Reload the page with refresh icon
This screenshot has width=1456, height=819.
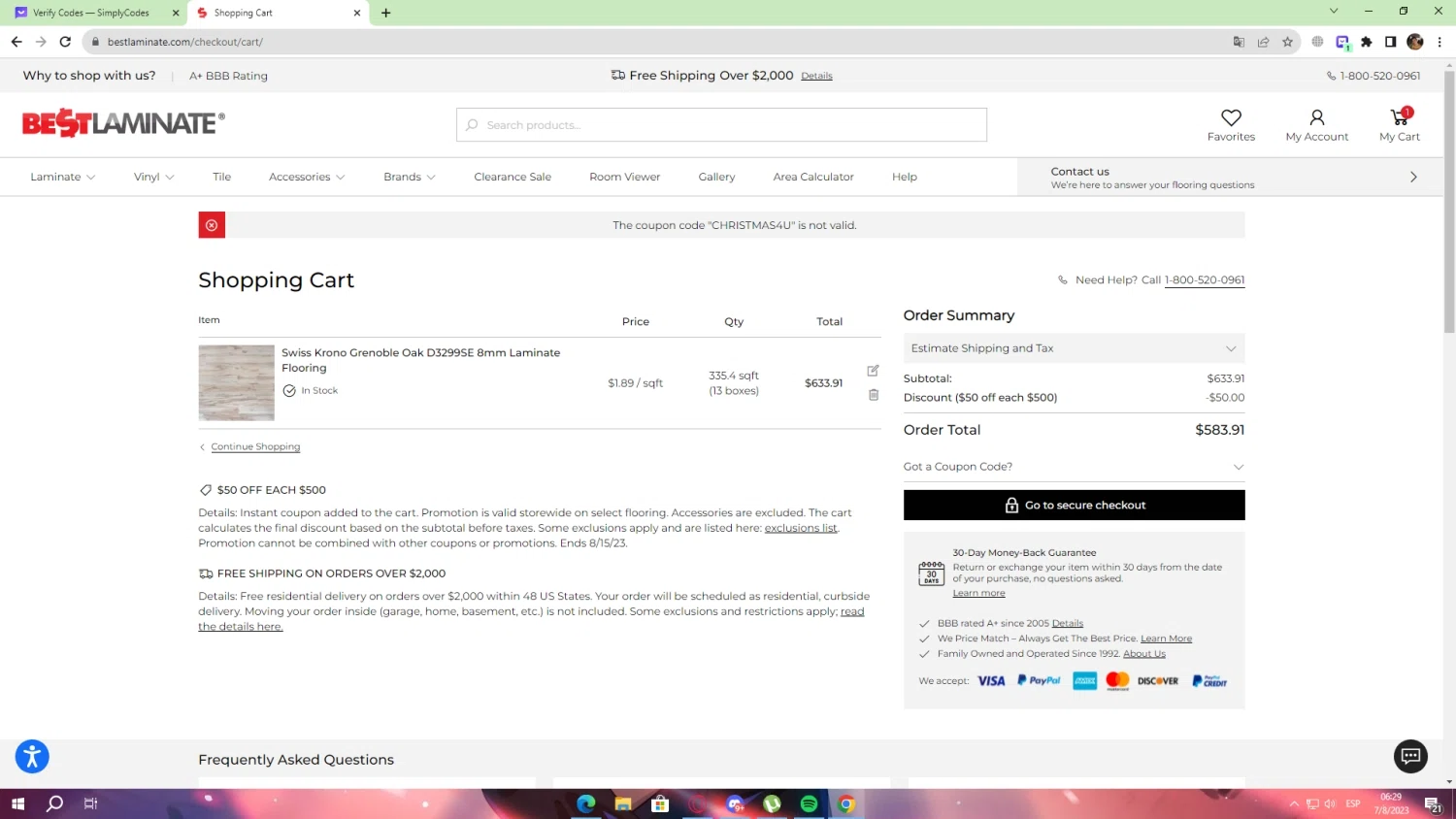pos(65,42)
